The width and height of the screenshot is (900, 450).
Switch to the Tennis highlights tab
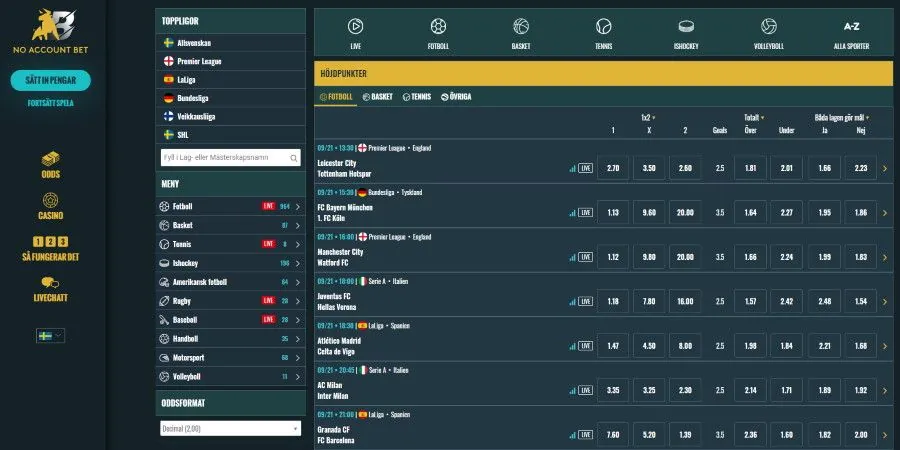coord(417,97)
